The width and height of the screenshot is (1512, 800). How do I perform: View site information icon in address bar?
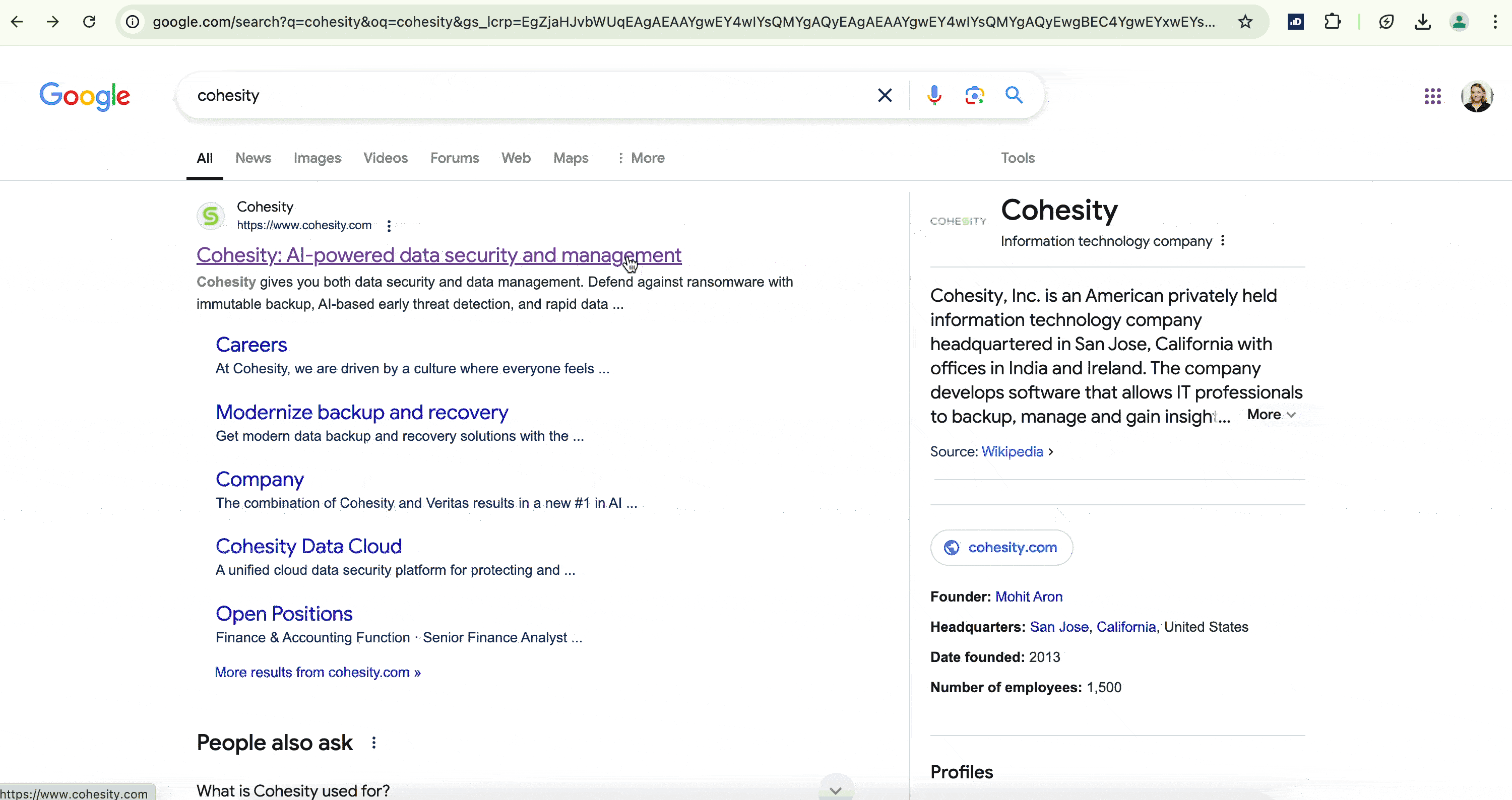(x=133, y=22)
